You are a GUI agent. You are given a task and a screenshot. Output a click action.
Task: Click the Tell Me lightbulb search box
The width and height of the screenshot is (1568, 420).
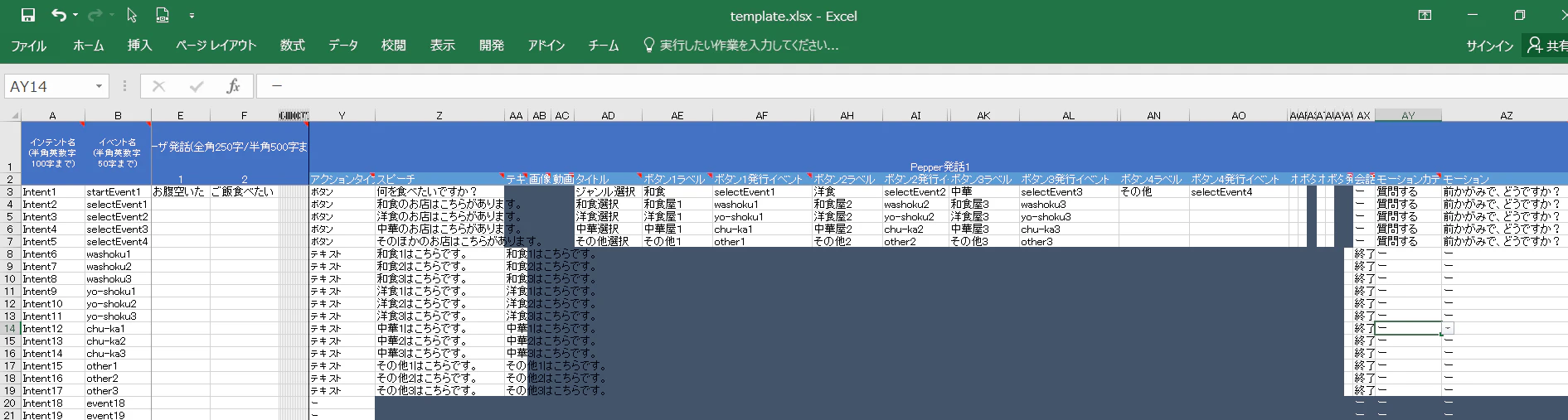click(741, 46)
